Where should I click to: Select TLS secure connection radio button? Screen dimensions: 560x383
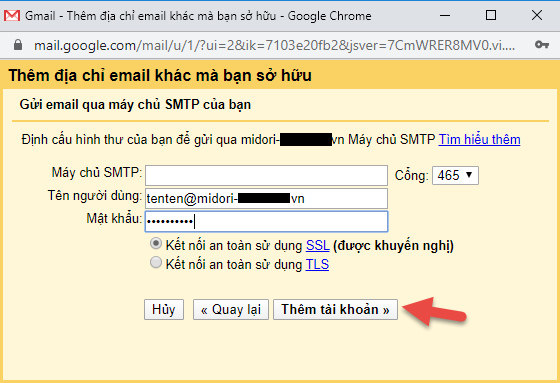pyautogui.click(x=156, y=263)
